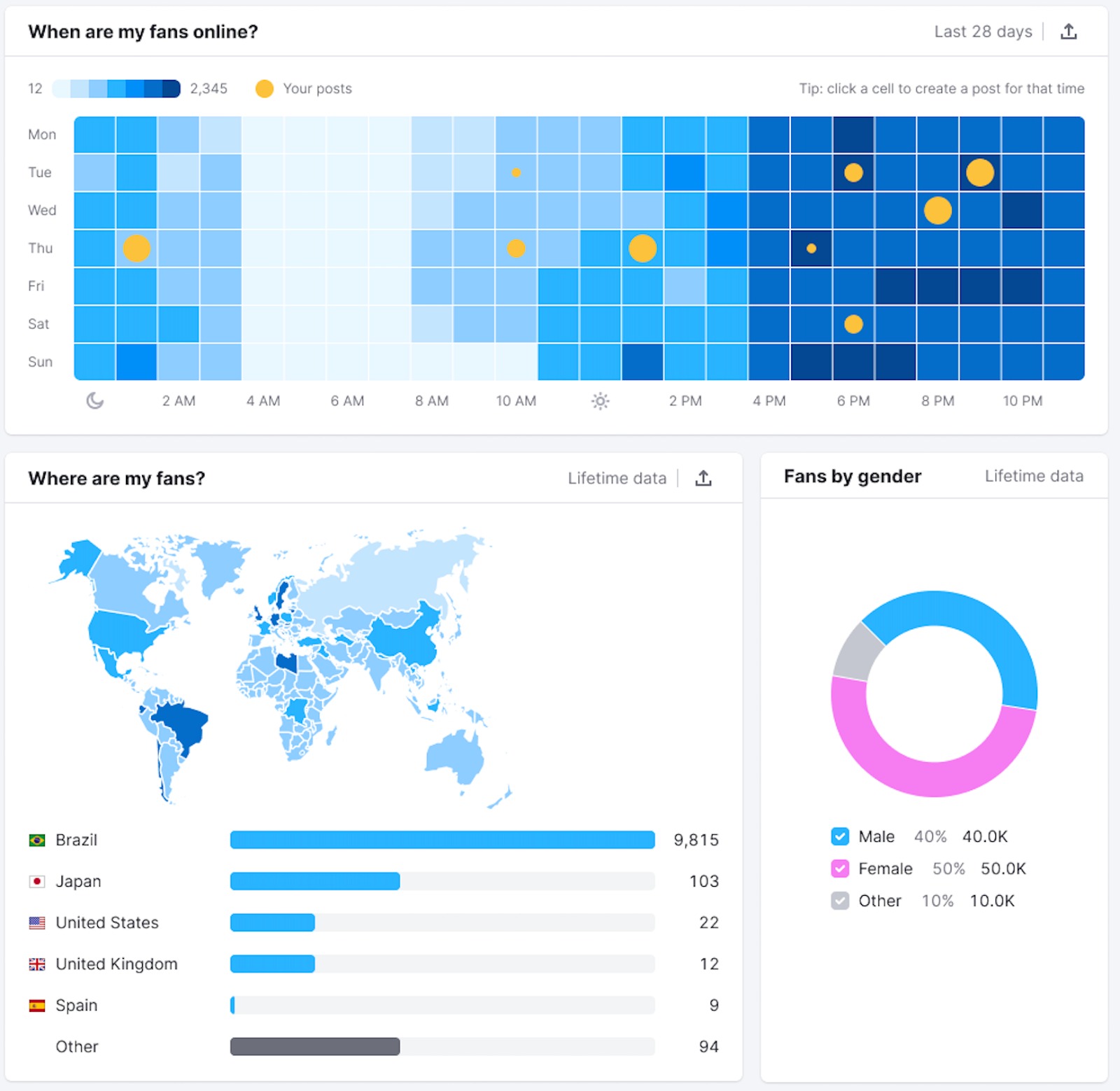Click the Brazil country label
The width and height of the screenshot is (1120, 1091).
(x=76, y=840)
